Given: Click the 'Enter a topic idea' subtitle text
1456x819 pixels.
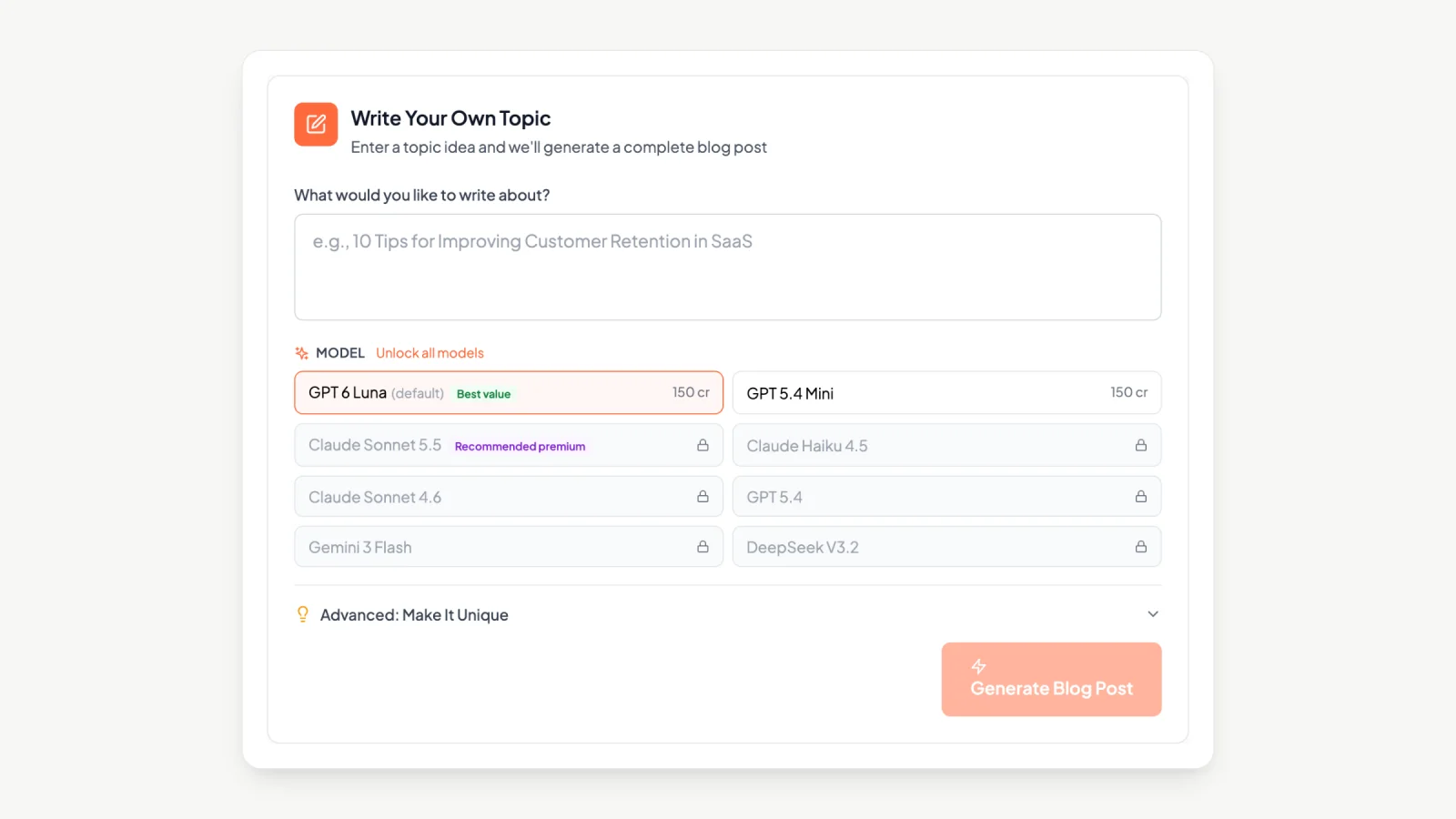Looking at the screenshot, I should pyautogui.click(x=559, y=147).
